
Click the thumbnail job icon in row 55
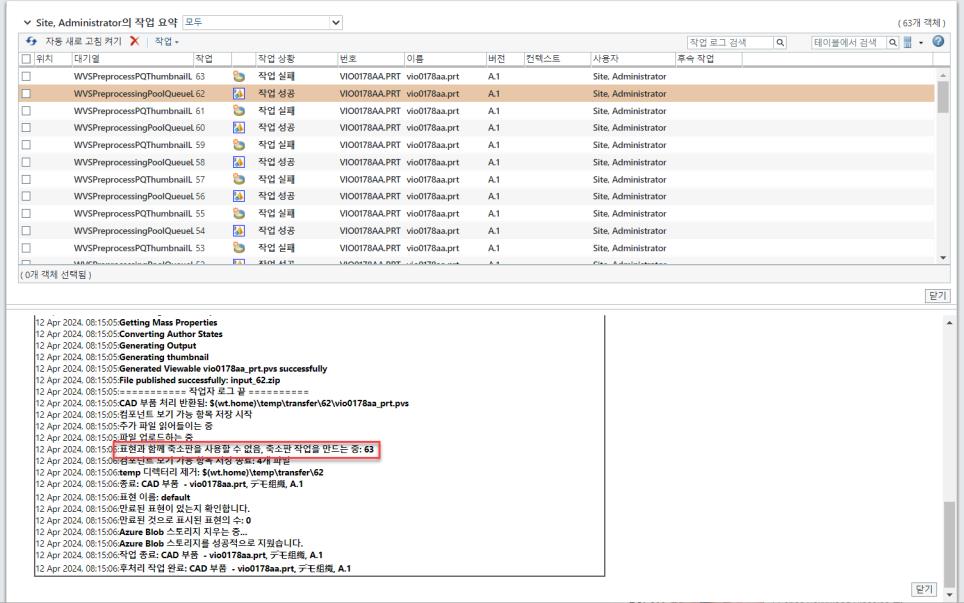point(239,213)
